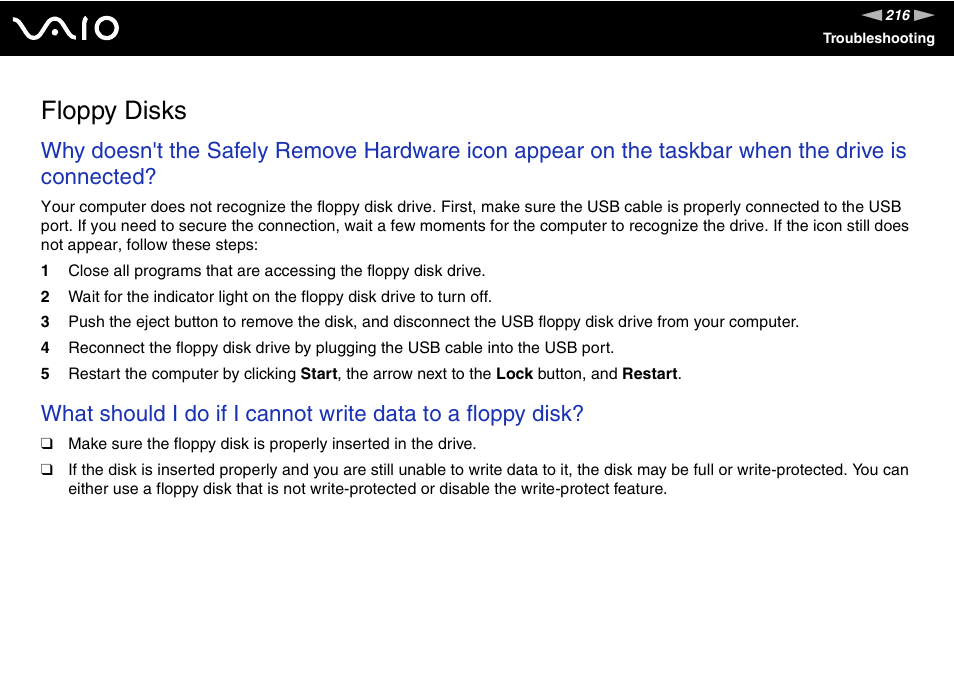Go to next page using right arrow

[924, 15]
